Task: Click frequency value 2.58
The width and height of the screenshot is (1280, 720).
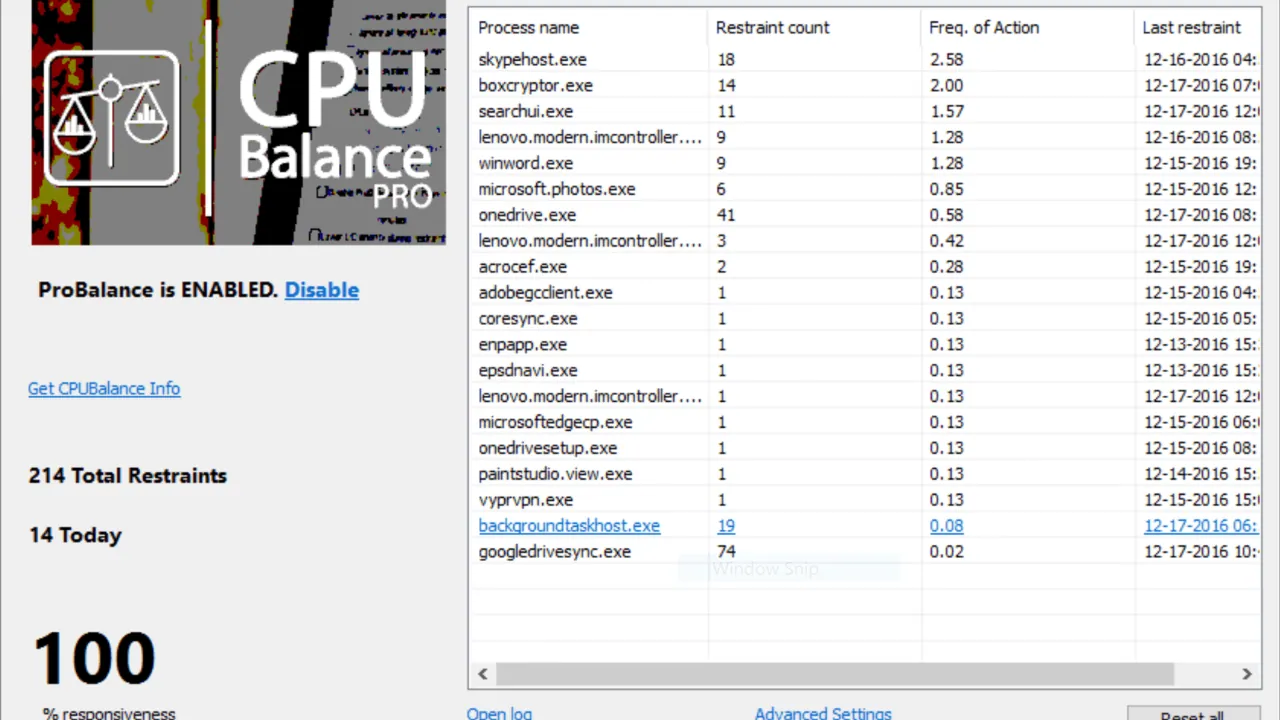Action: (x=946, y=60)
